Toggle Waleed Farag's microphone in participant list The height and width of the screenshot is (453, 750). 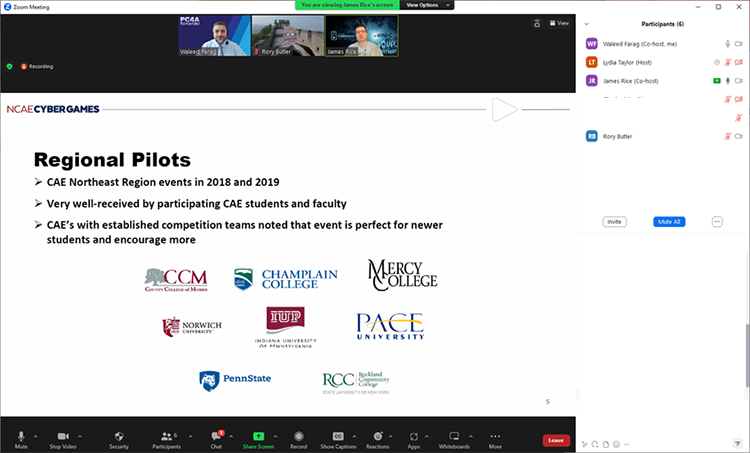click(728, 44)
